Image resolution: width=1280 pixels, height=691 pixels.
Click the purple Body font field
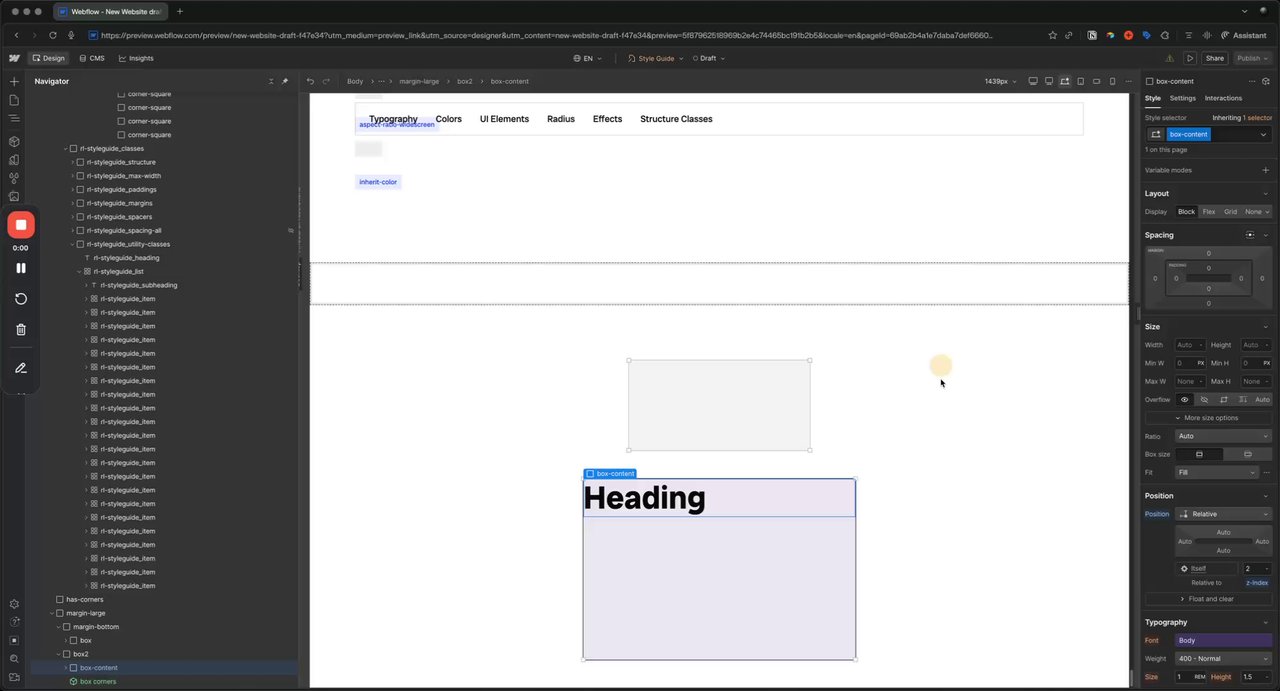point(1224,640)
